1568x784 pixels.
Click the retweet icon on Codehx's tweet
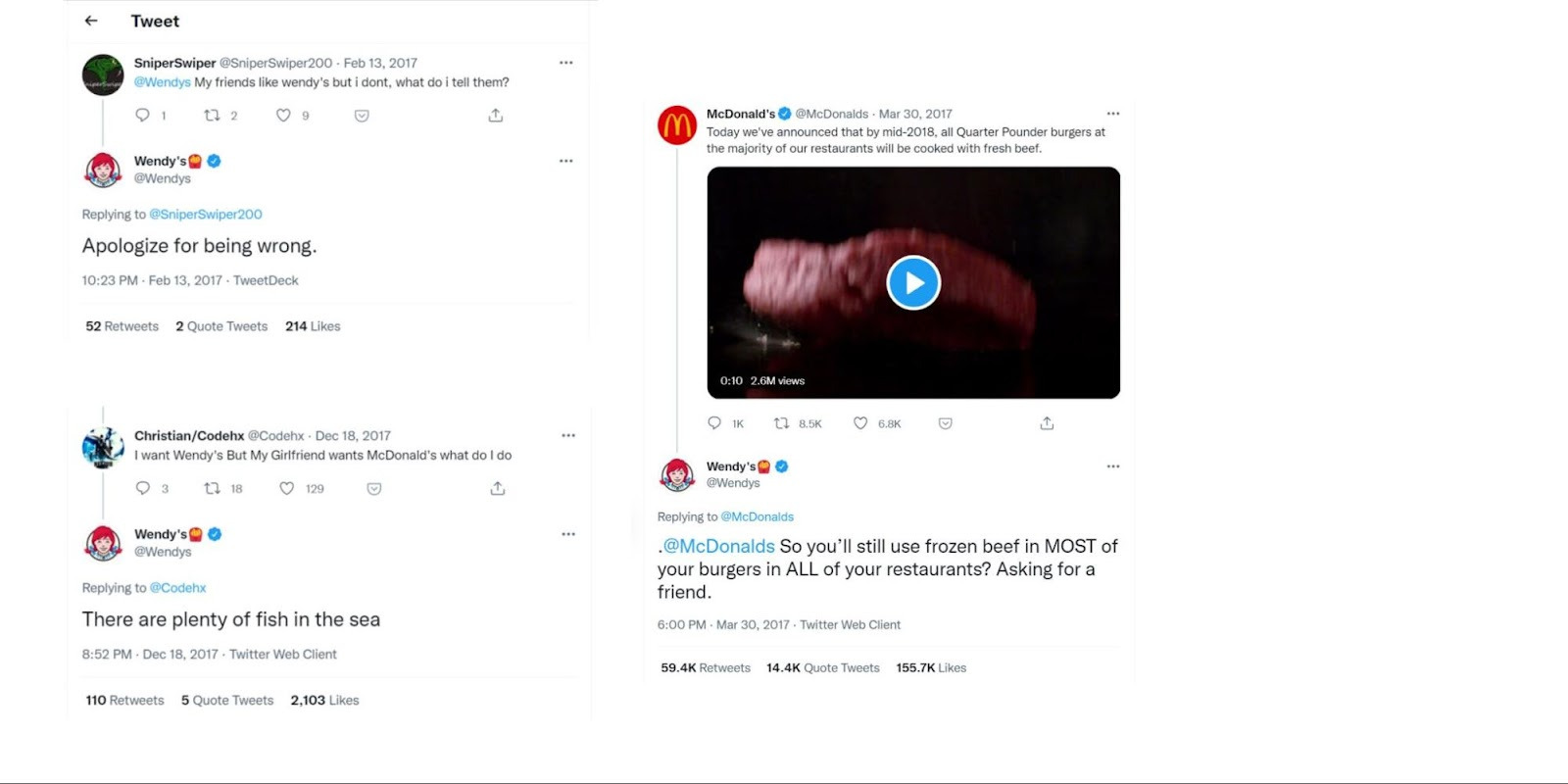click(x=212, y=488)
